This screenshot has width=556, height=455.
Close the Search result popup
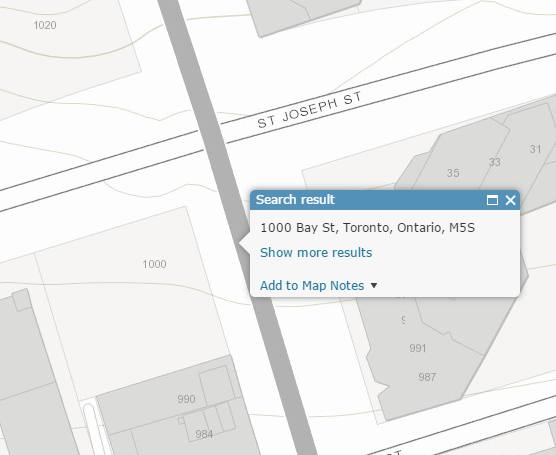pos(510,200)
